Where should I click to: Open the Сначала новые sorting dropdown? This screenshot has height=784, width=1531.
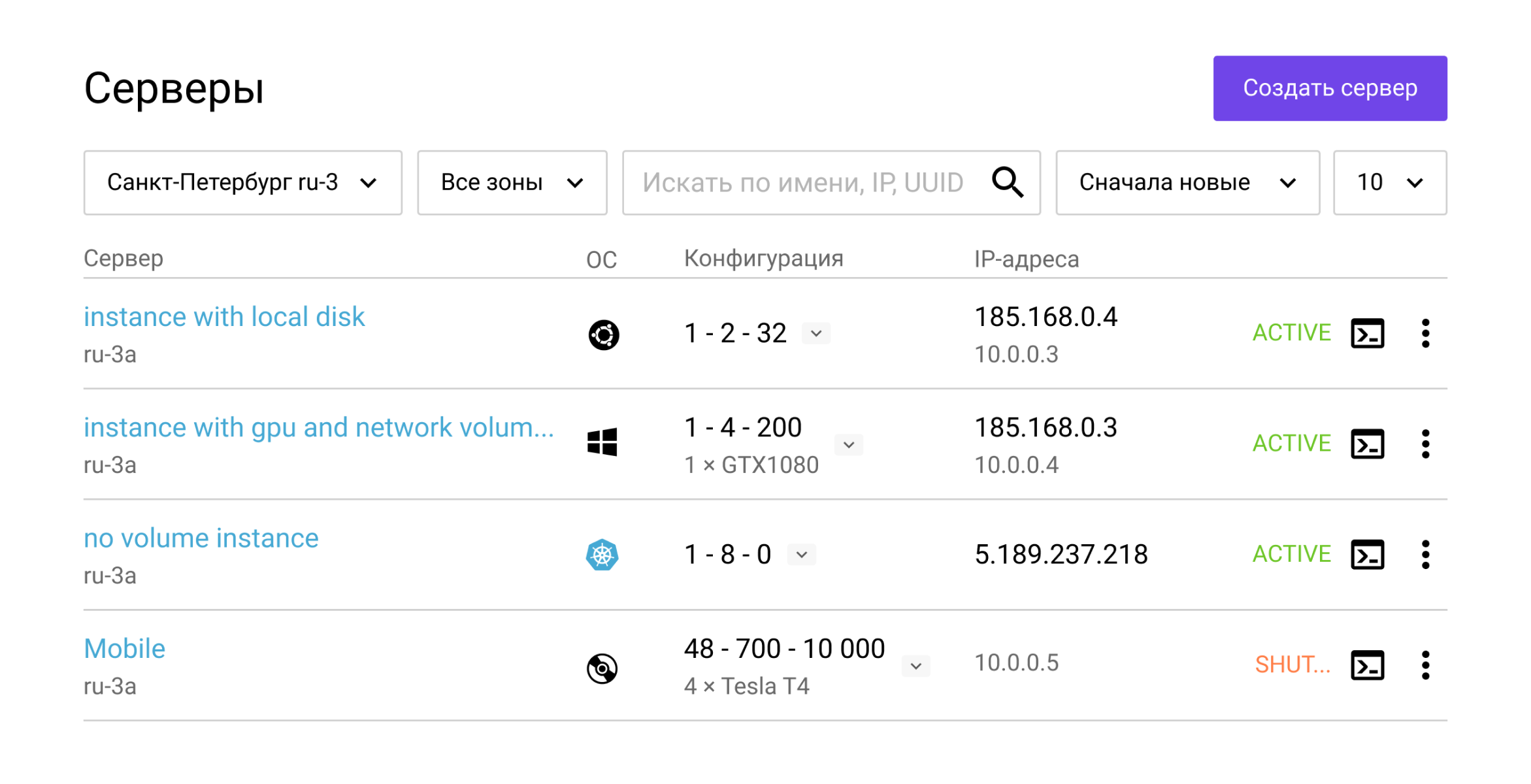1187,182
